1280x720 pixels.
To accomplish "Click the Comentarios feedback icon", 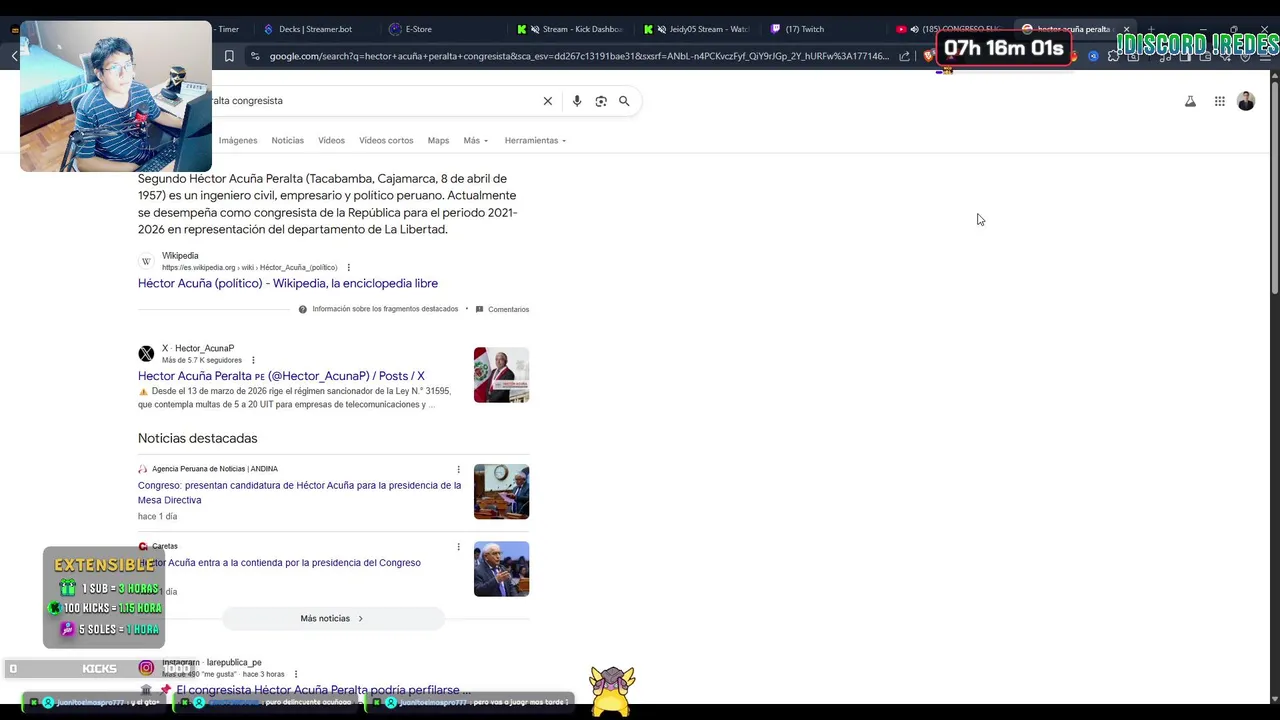I will coord(480,309).
